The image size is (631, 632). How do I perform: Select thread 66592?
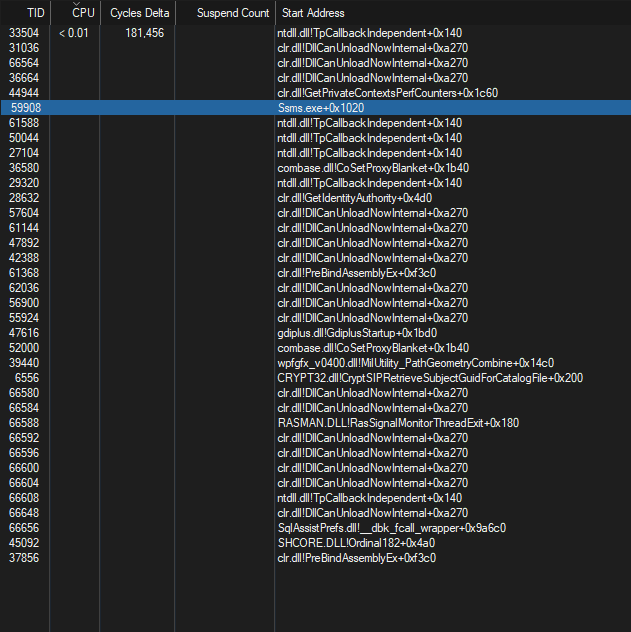pos(316,438)
